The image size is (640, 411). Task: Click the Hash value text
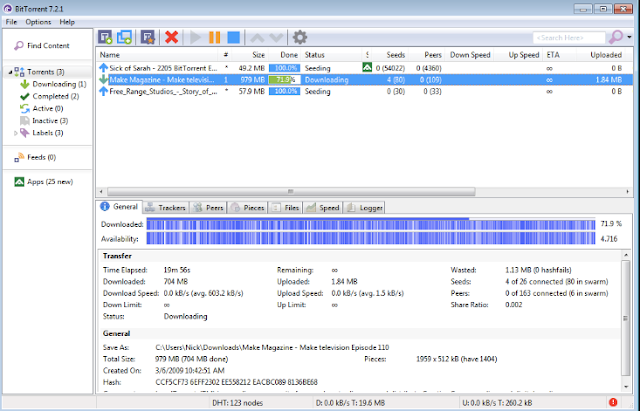[236, 382]
